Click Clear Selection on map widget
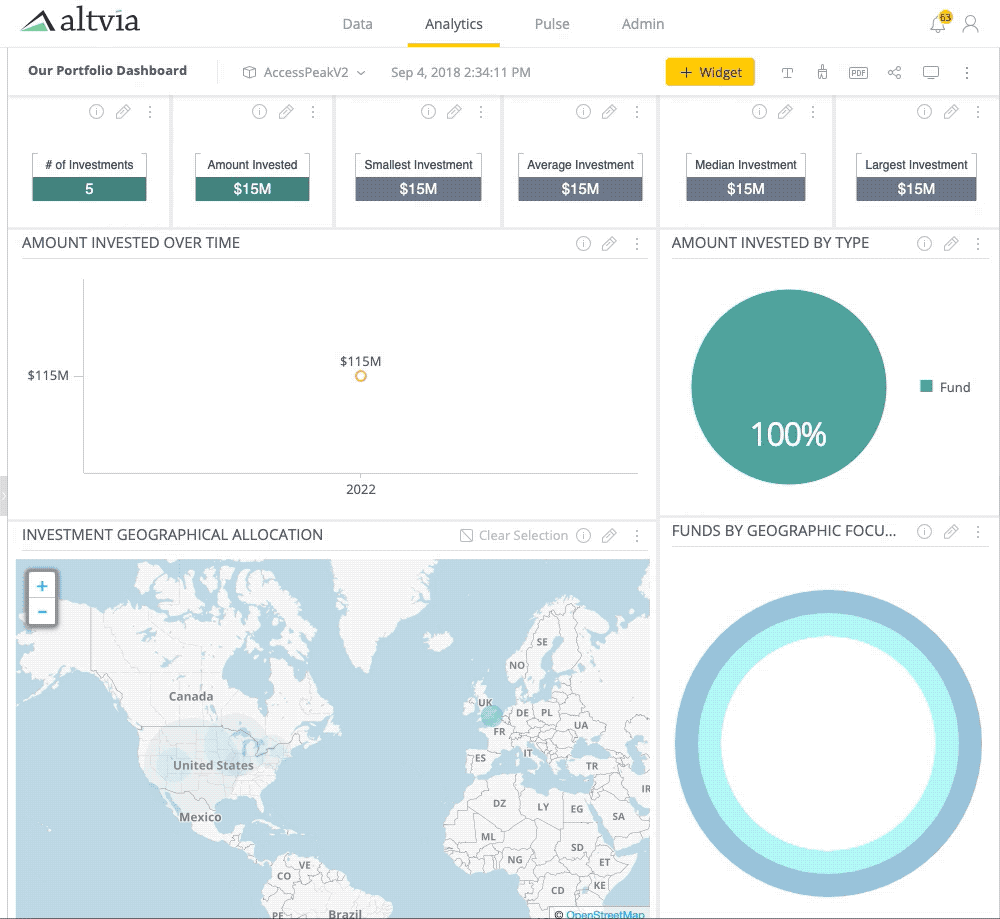This screenshot has width=1000, height=919. [x=514, y=536]
